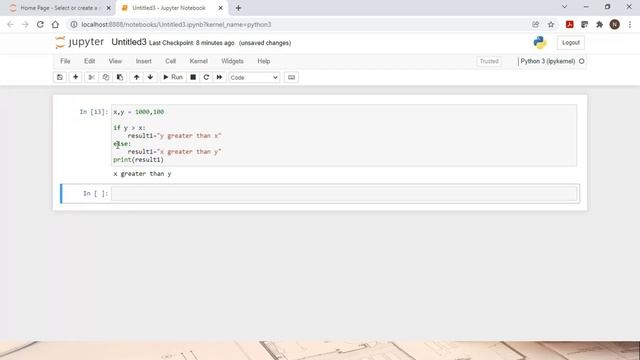Click into the empty code cell input
This screenshot has width=640, height=360.
tap(344, 194)
